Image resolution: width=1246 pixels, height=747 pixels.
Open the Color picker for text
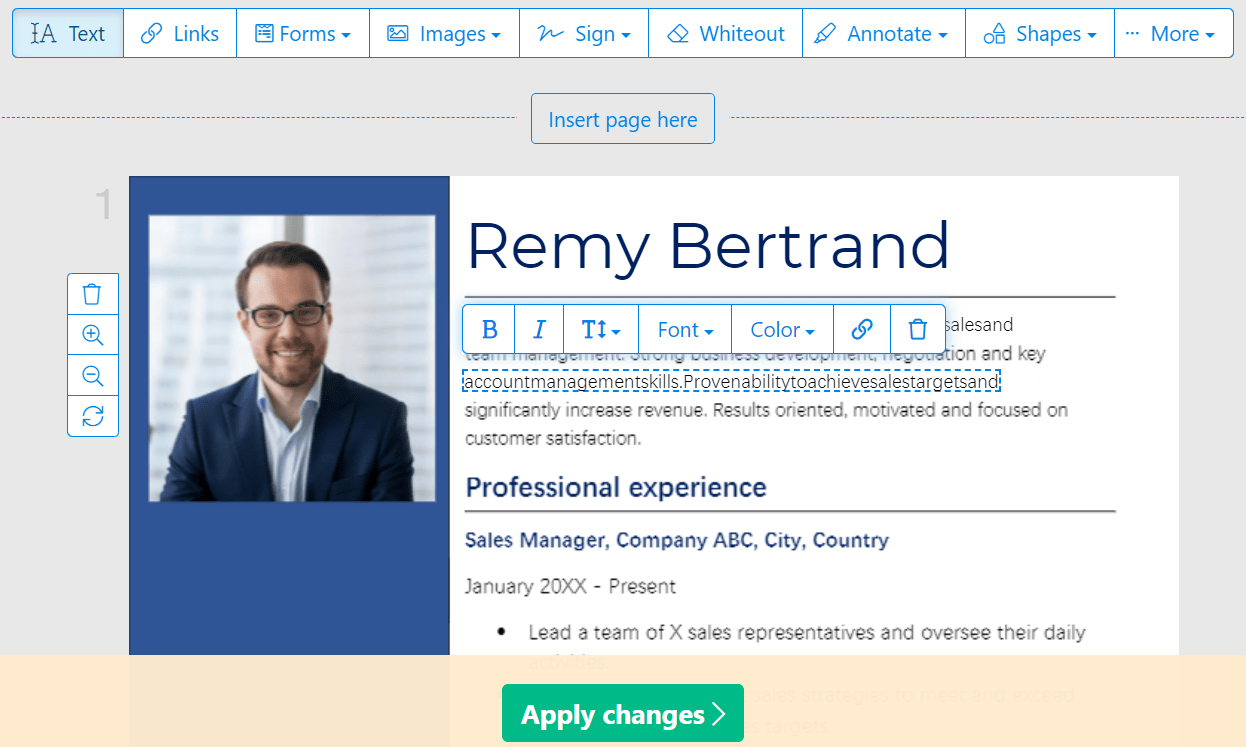pyautogui.click(x=781, y=329)
